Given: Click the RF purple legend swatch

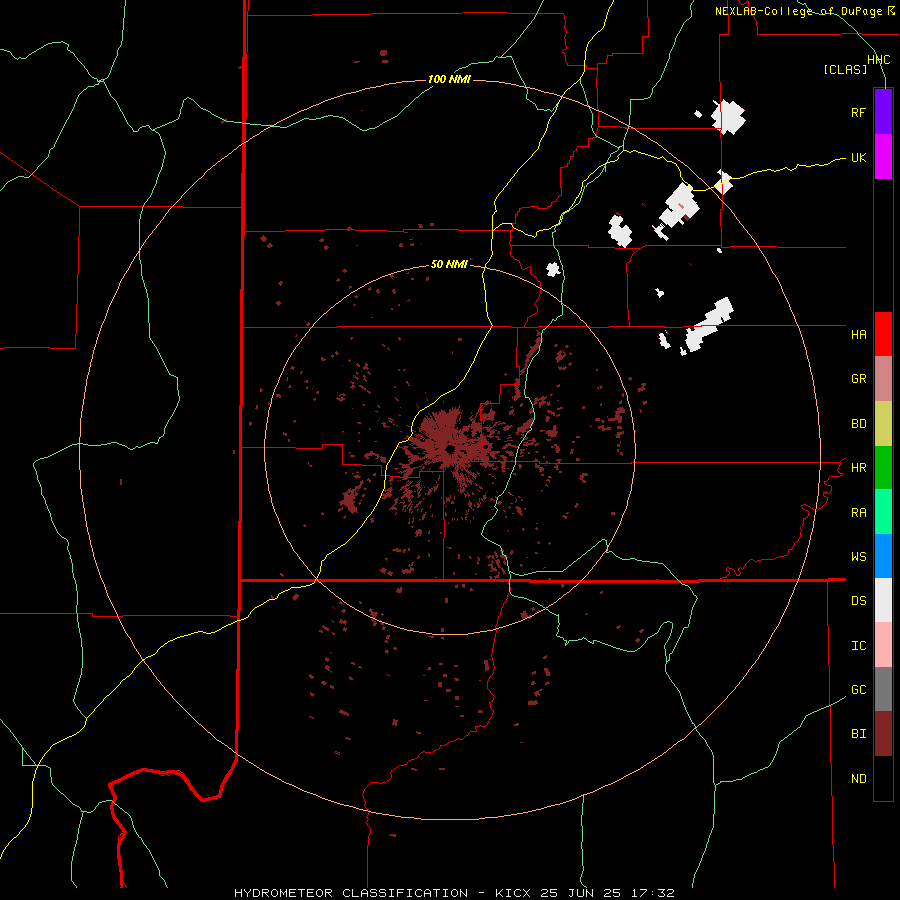Looking at the screenshot, I should pyautogui.click(x=883, y=112).
